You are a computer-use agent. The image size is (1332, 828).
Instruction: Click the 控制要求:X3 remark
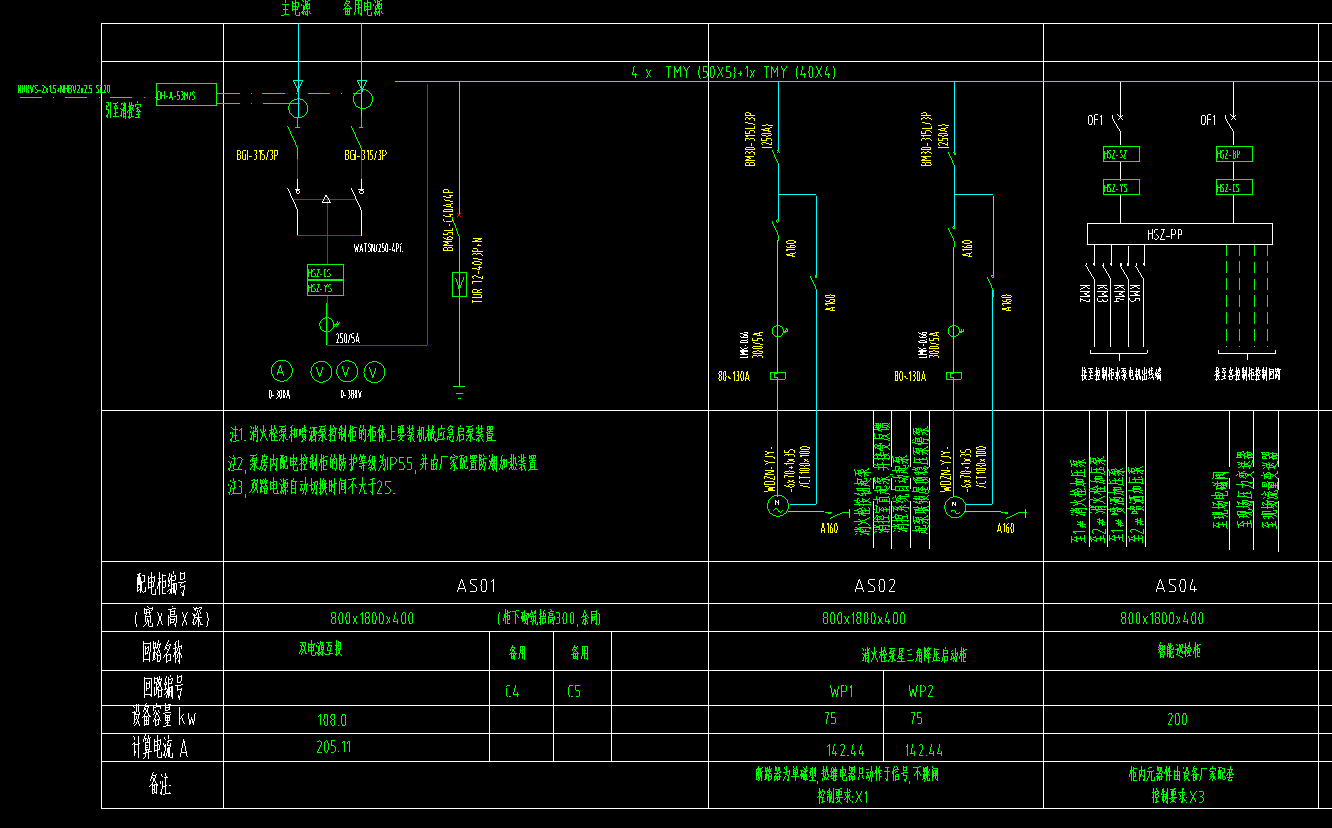pyautogui.click(x=1178, y=798)
